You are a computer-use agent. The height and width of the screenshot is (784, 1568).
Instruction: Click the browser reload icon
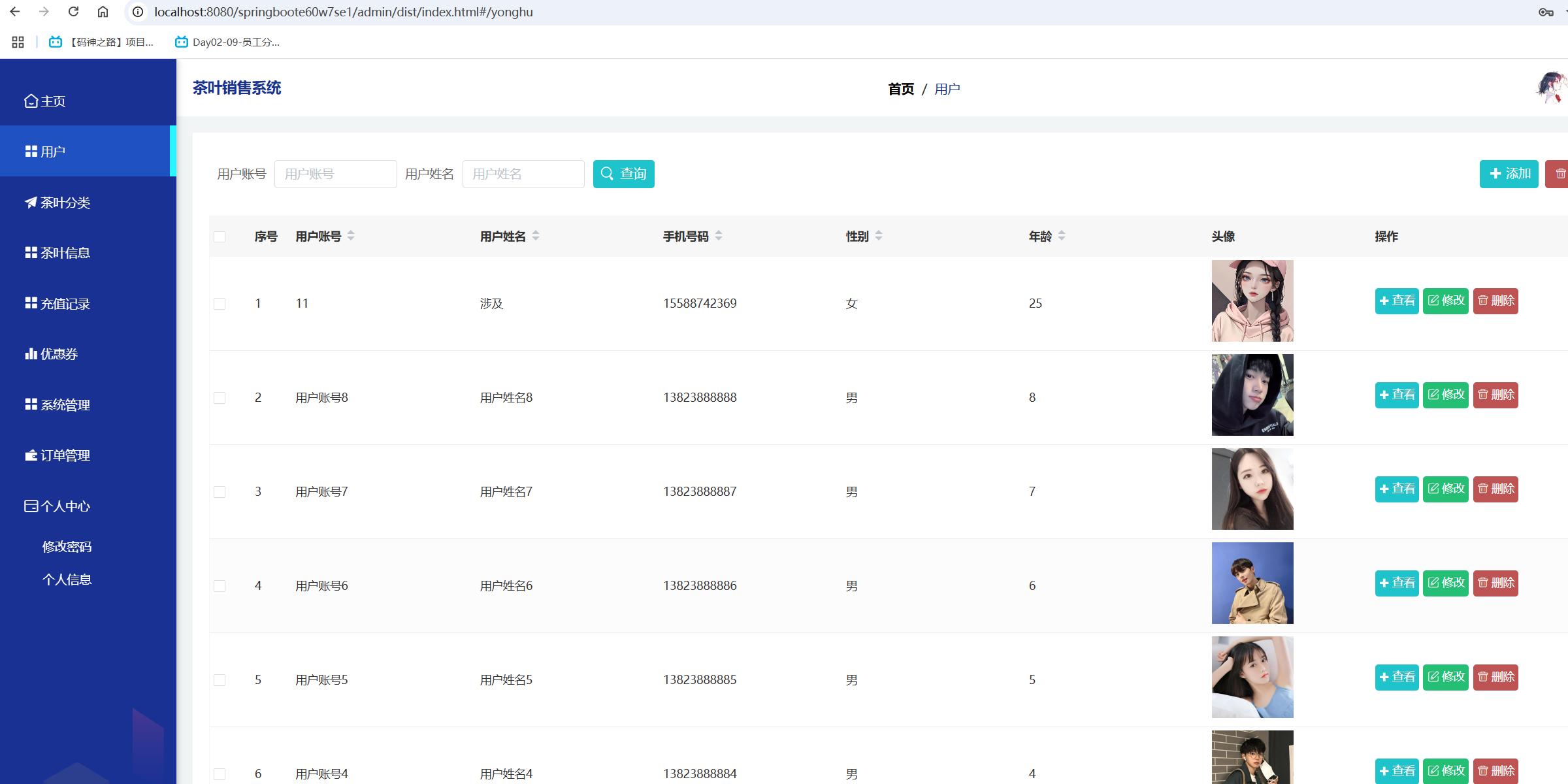tap(74, 12)
